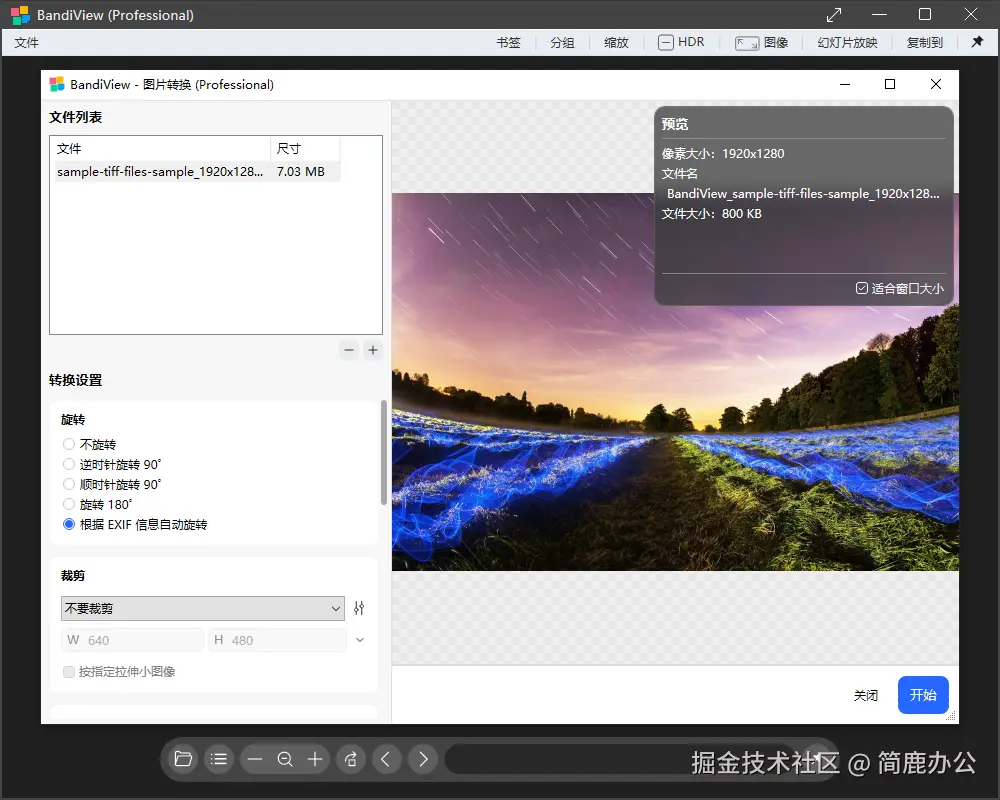
Task: Toggle 按指定拉伸小图像 checkbox
Action: click(69, 672)
